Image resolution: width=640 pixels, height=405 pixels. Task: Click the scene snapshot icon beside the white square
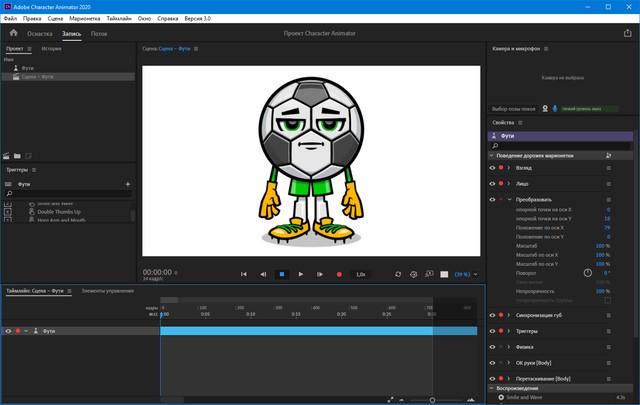click(429, 274)
